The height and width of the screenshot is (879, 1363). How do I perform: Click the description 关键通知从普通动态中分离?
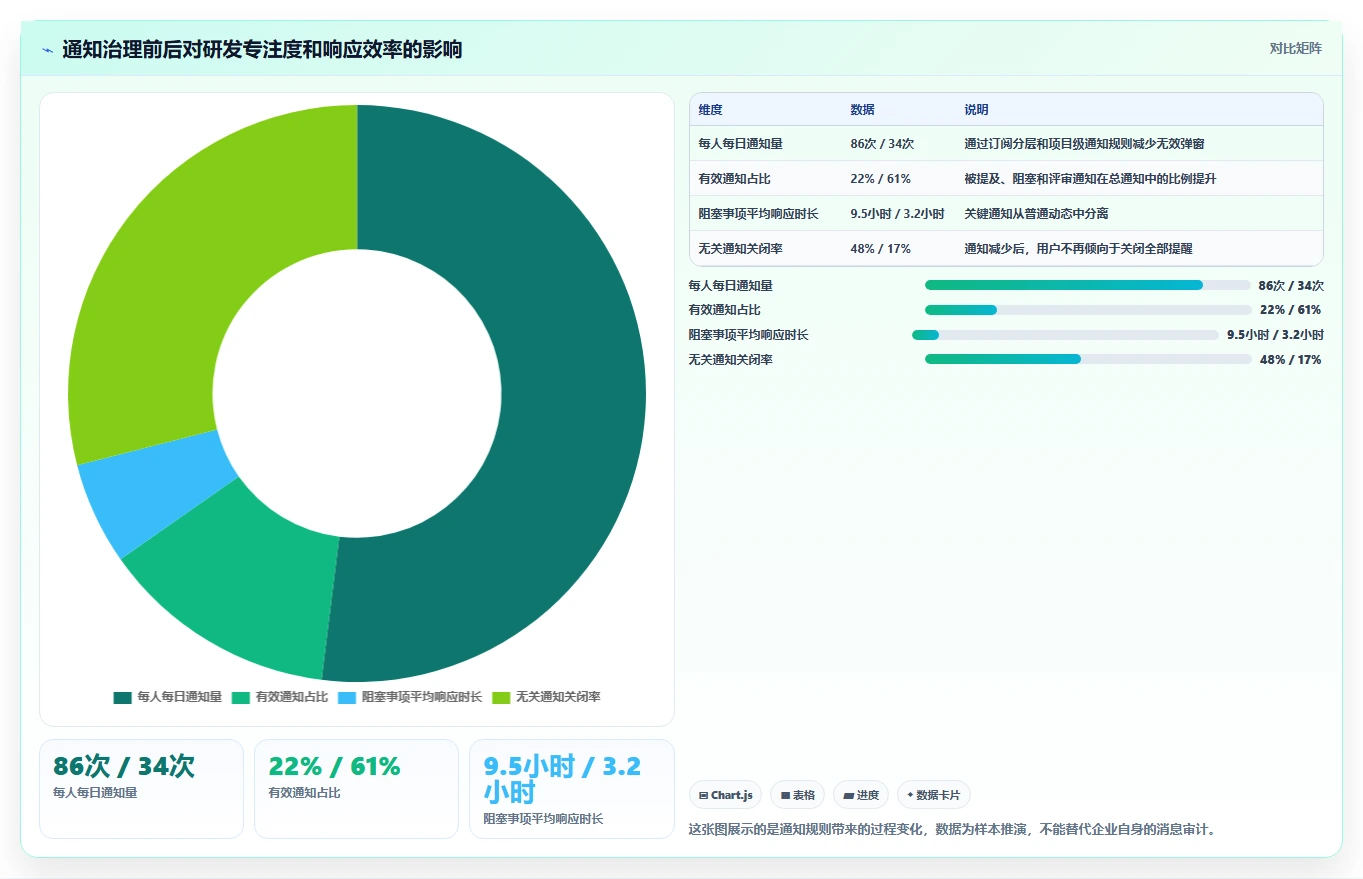pyautogui.click(x=1036, y=214)
